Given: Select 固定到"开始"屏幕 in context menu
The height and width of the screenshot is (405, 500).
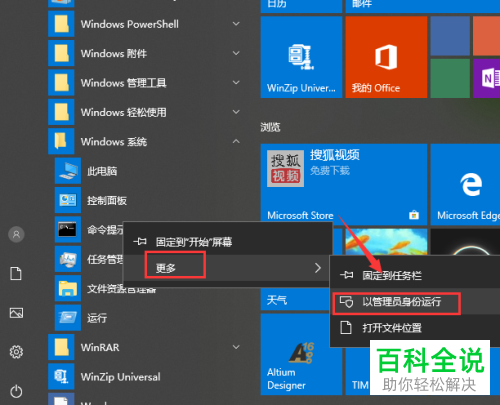Looking at the screenshot, I should (228, 242).
